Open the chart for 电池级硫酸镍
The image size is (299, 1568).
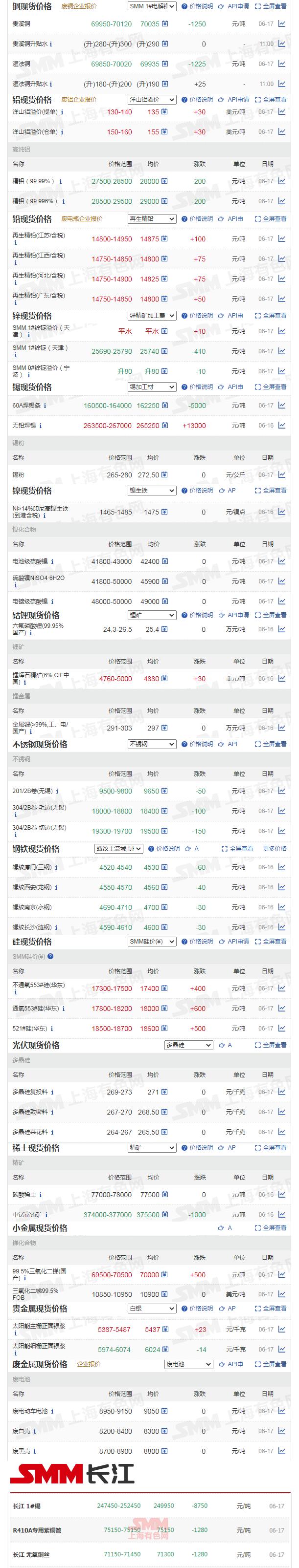tap(281, 561)
